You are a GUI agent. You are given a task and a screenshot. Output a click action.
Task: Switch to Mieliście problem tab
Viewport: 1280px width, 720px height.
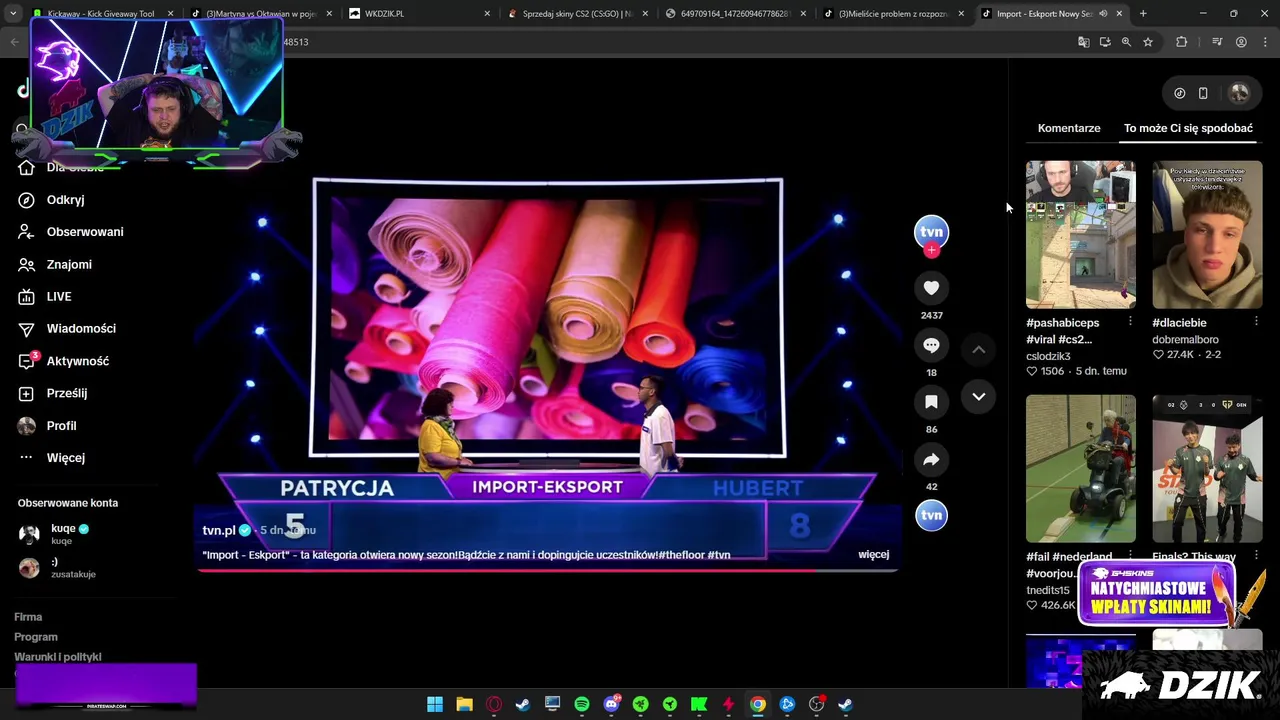pos(894,14)
